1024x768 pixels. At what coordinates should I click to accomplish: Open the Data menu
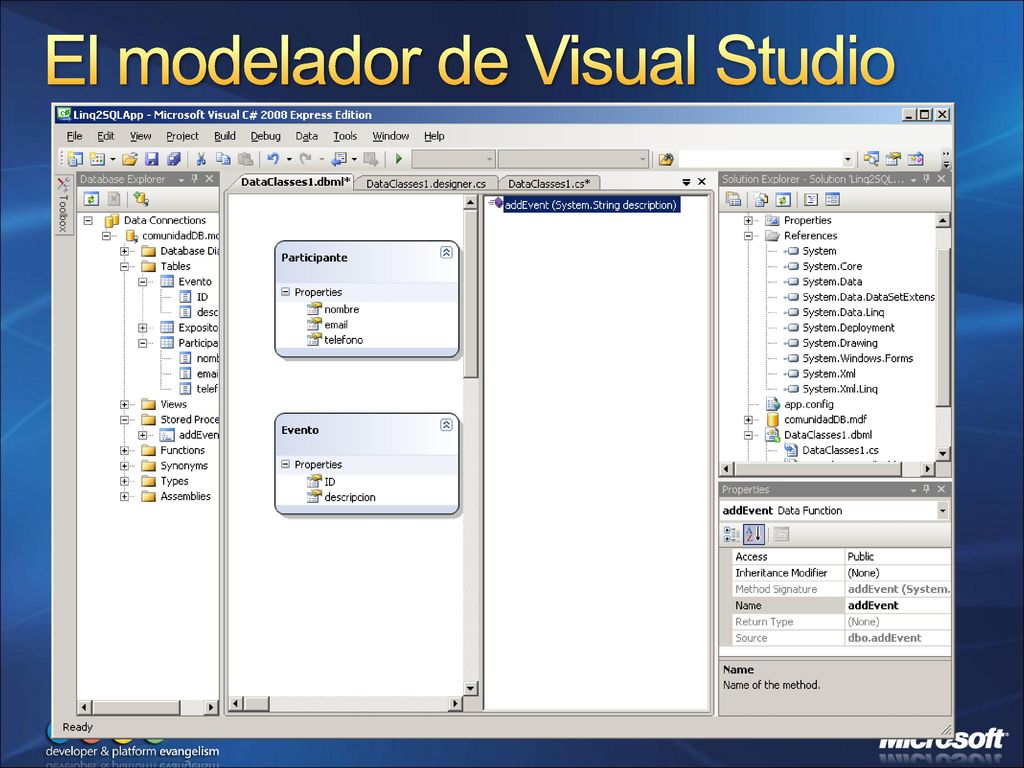click(x=306, y=136)
